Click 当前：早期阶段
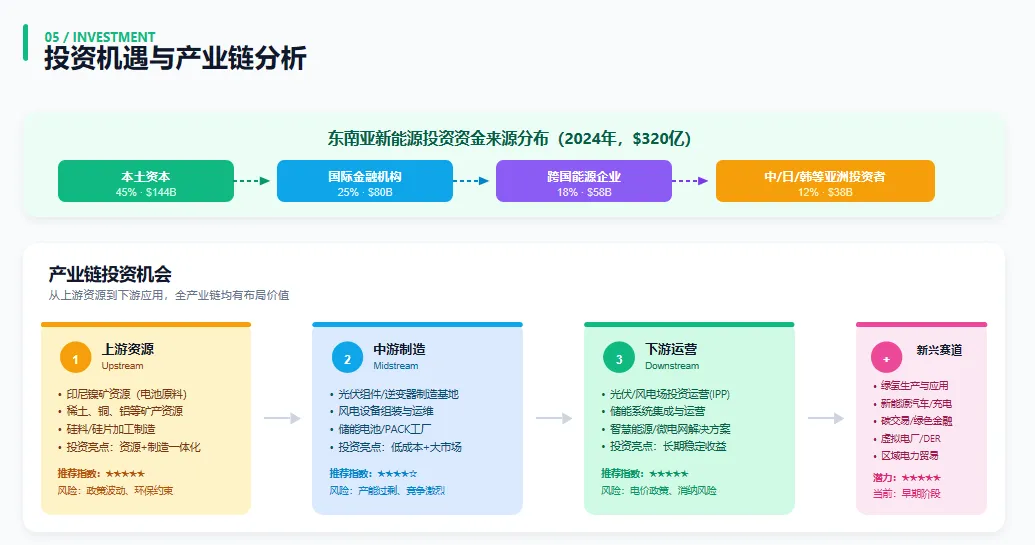 [x=906, y=493]
